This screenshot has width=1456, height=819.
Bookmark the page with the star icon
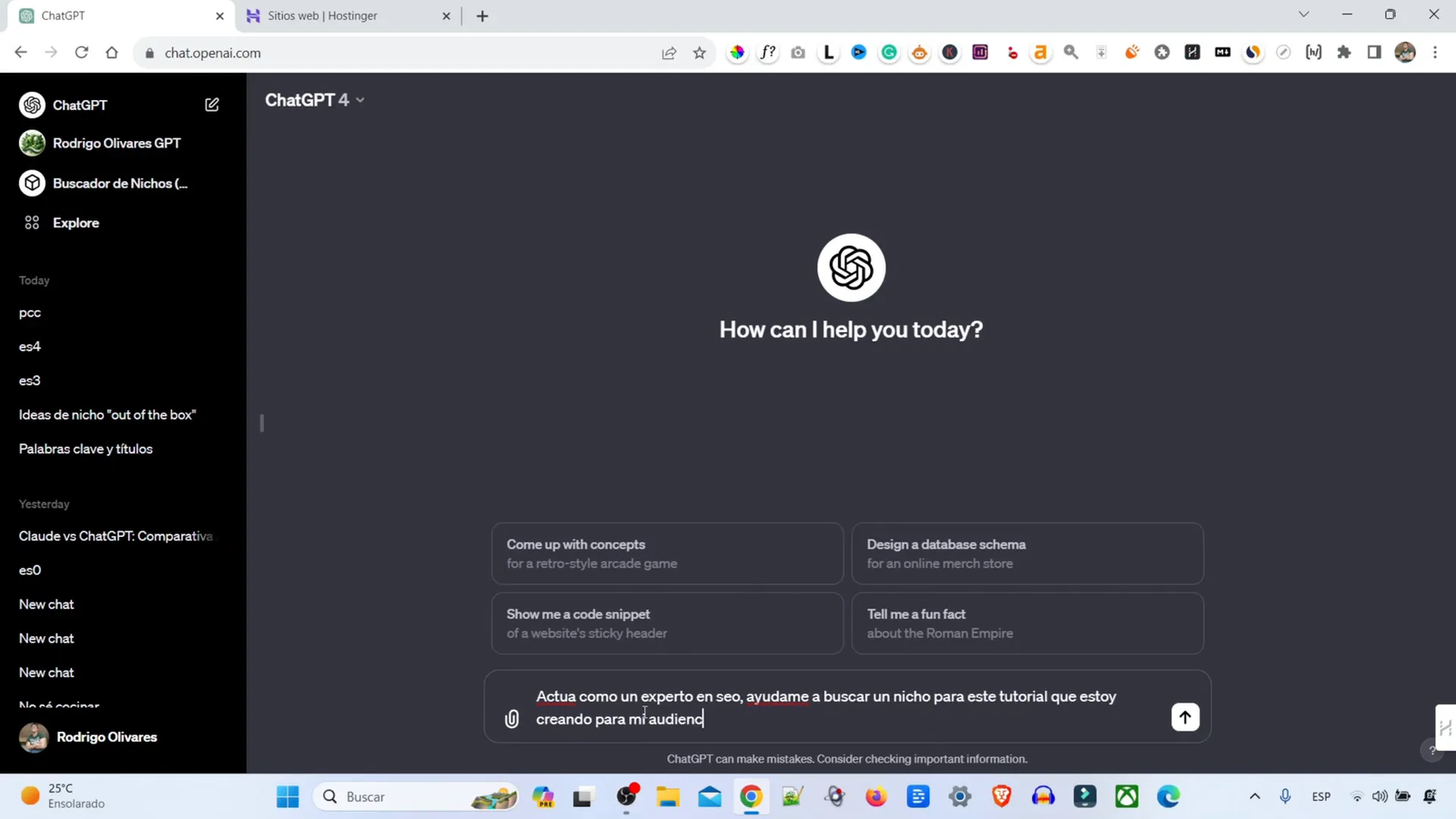(x=700, y=52)
